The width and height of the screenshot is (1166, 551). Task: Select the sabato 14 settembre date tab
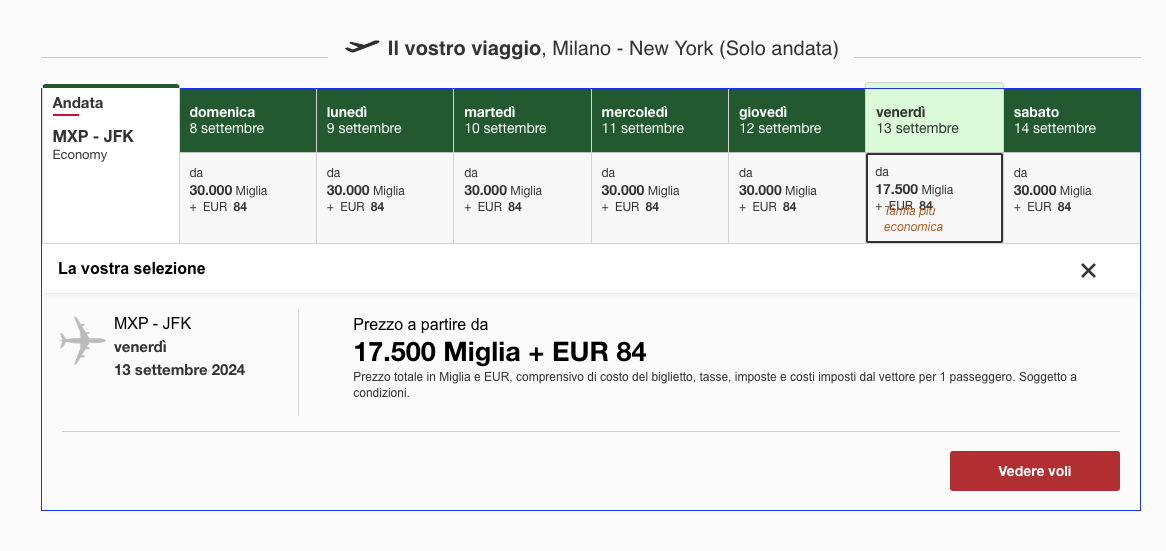point(1072,120)
